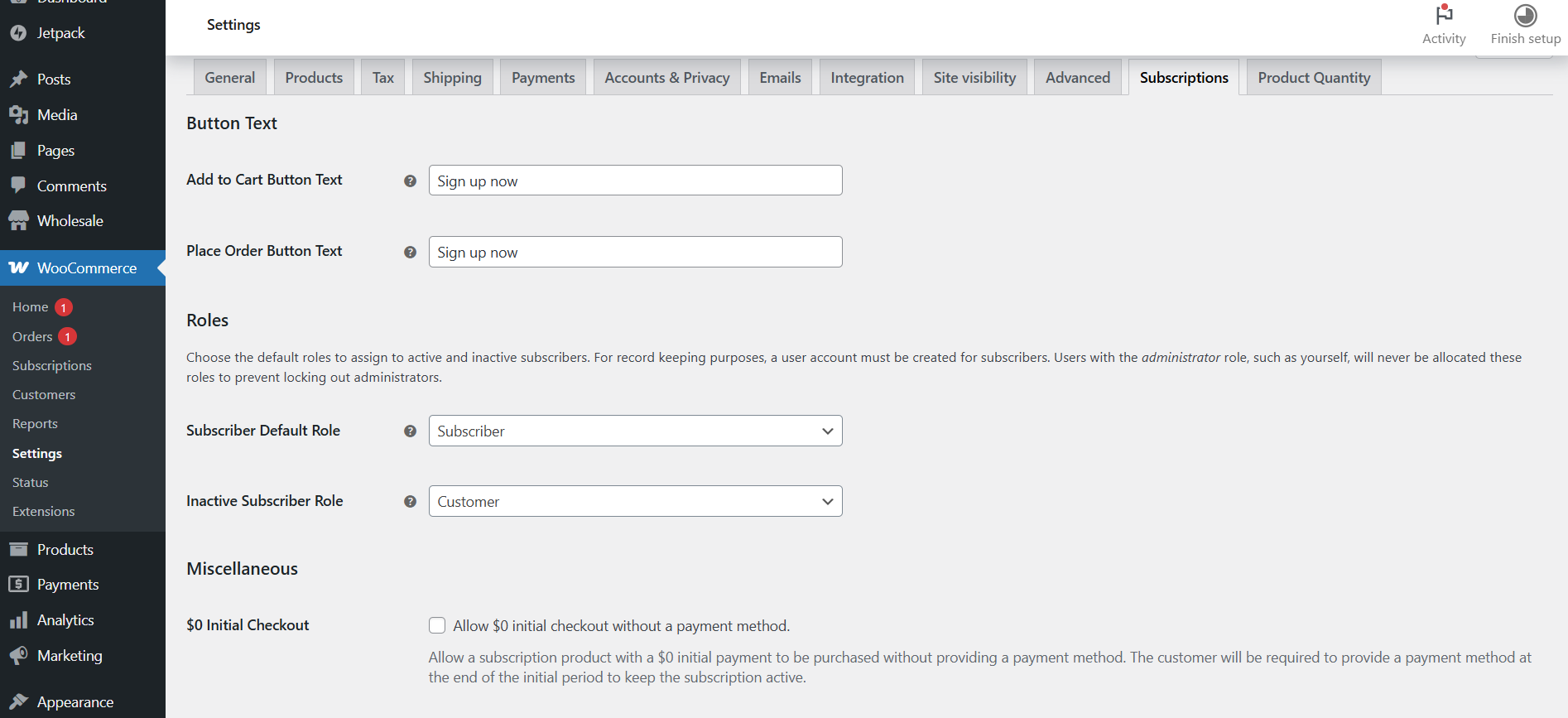Screen dimensions: 1568x718
Task: Click the Orders notification badge
Action: pos(66,336)
